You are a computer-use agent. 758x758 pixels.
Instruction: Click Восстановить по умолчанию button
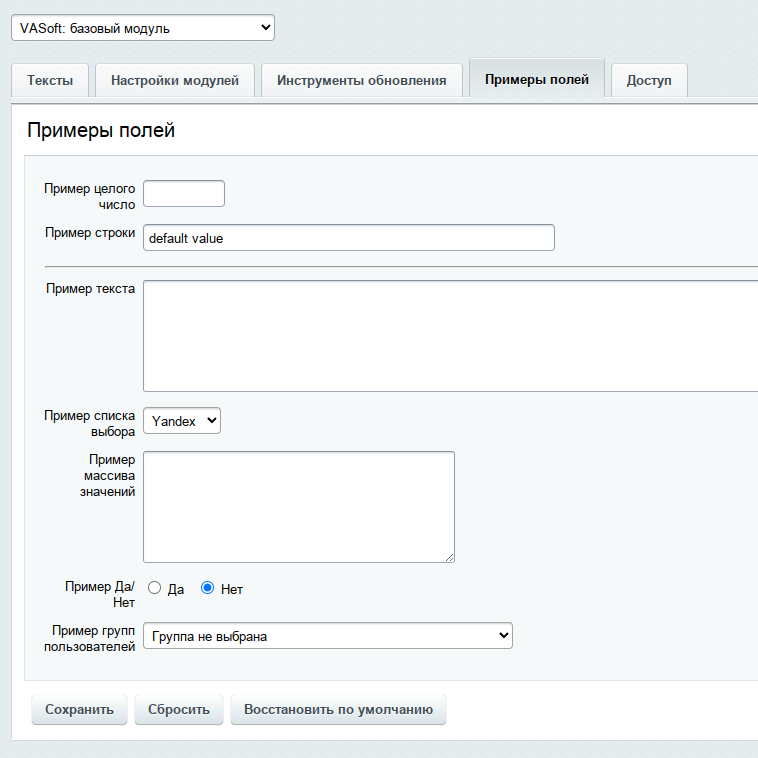click(338, 710)
